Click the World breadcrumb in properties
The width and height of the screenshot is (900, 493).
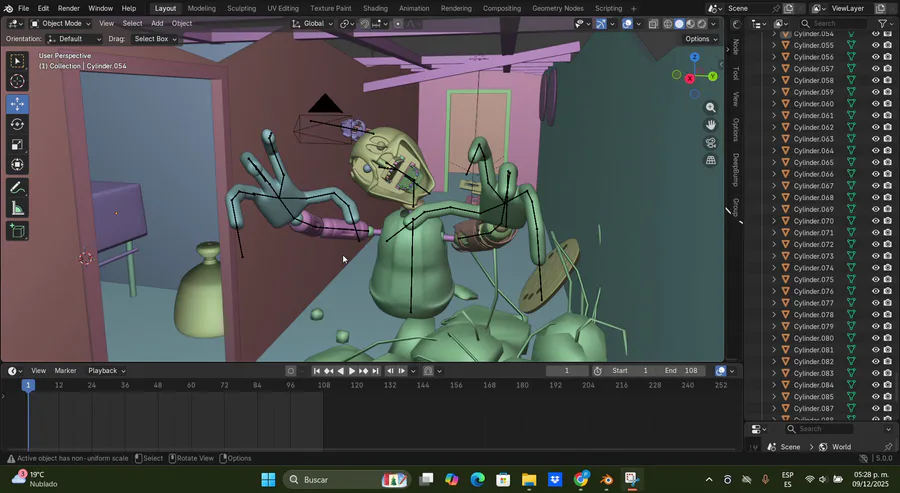click(836, 447)
